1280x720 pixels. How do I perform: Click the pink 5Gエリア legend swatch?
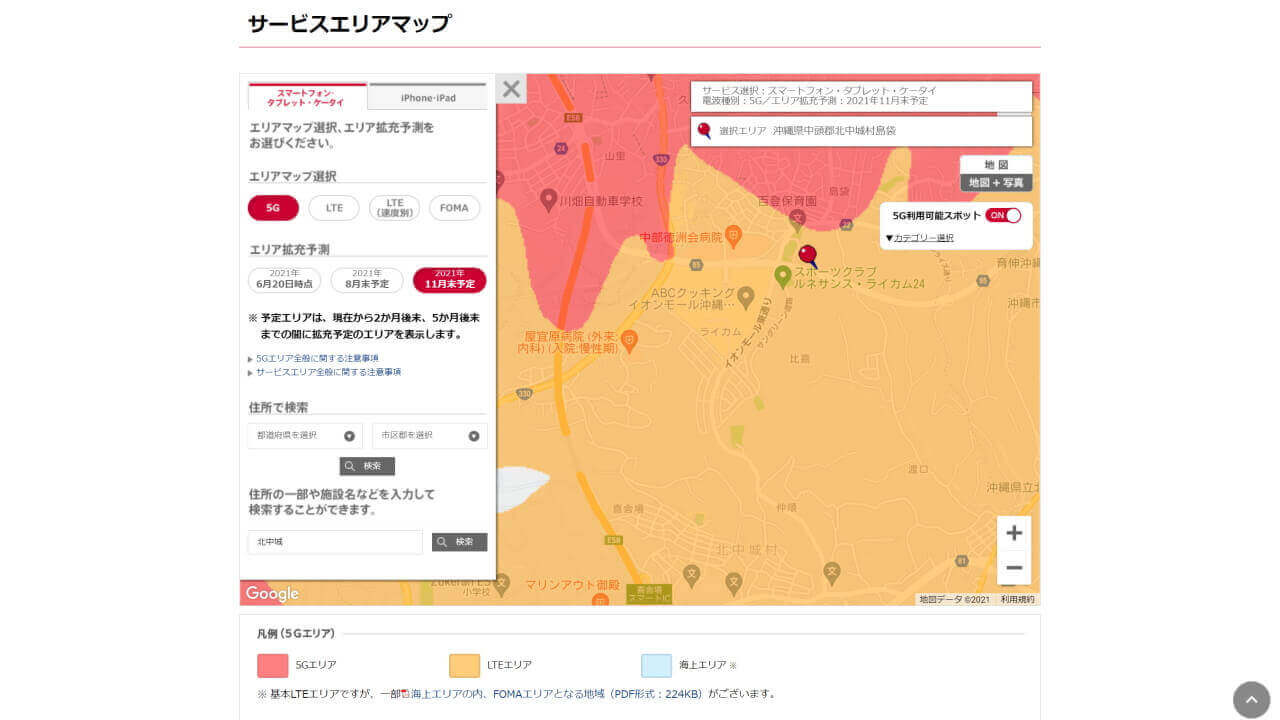(270, 664)
